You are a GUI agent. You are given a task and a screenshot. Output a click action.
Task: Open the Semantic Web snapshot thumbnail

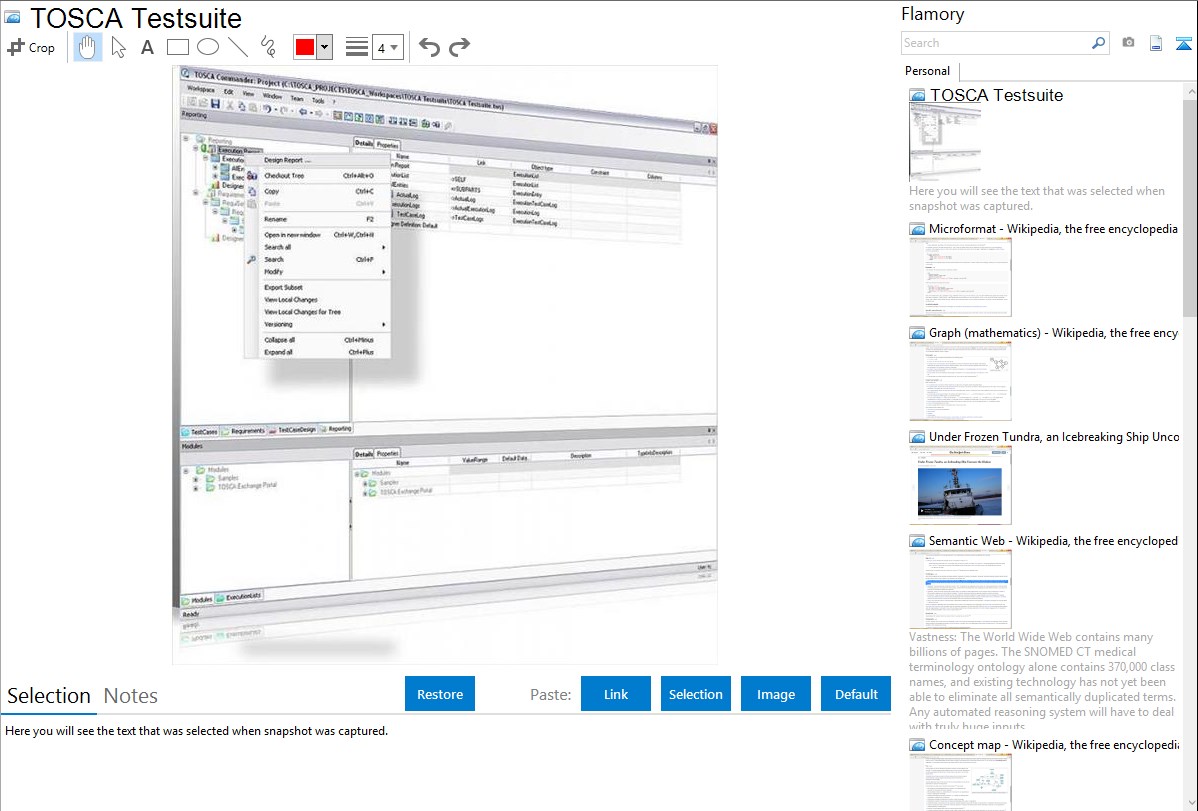click(x=960, y=589)
